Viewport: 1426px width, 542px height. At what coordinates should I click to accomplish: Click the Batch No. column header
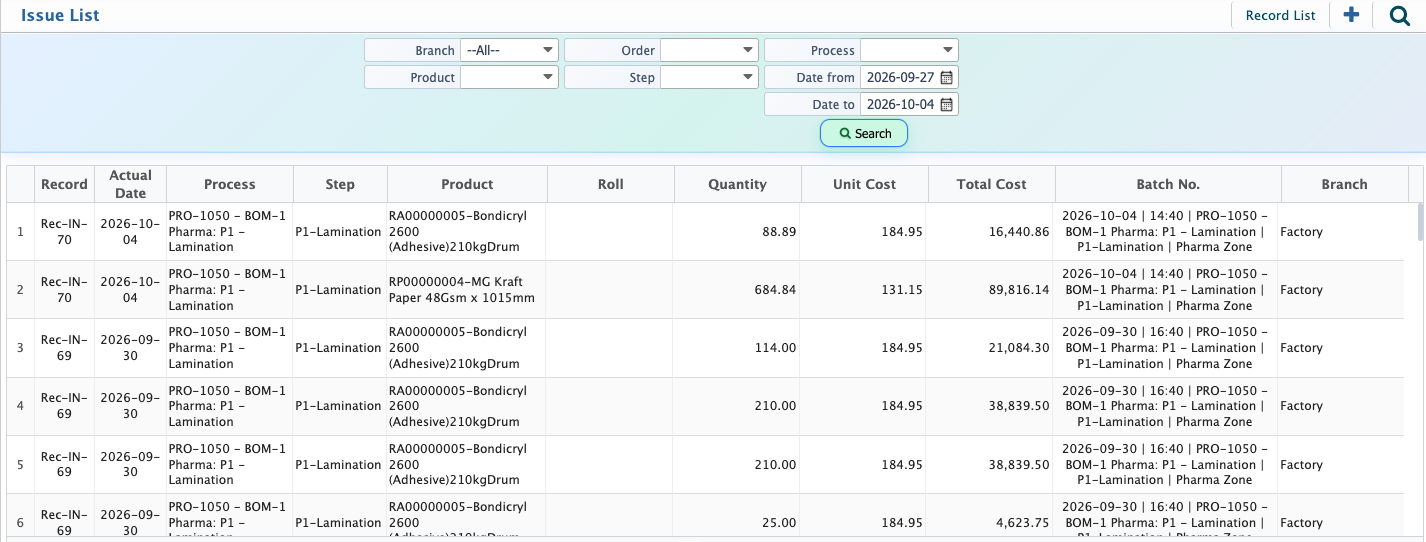1168,184
